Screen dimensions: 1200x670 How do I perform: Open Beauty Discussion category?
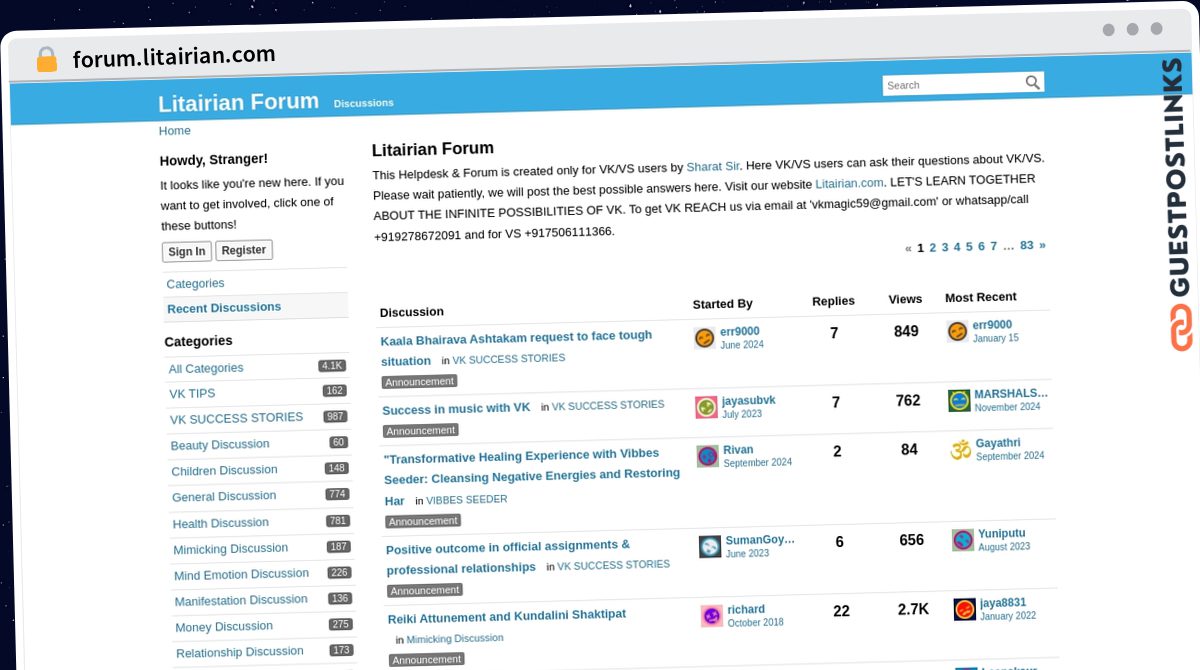pyautogui.click(x=220, y=445)
